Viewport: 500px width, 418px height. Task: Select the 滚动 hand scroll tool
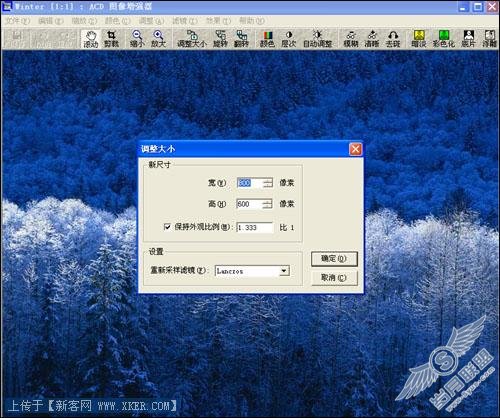pos(90,39)
